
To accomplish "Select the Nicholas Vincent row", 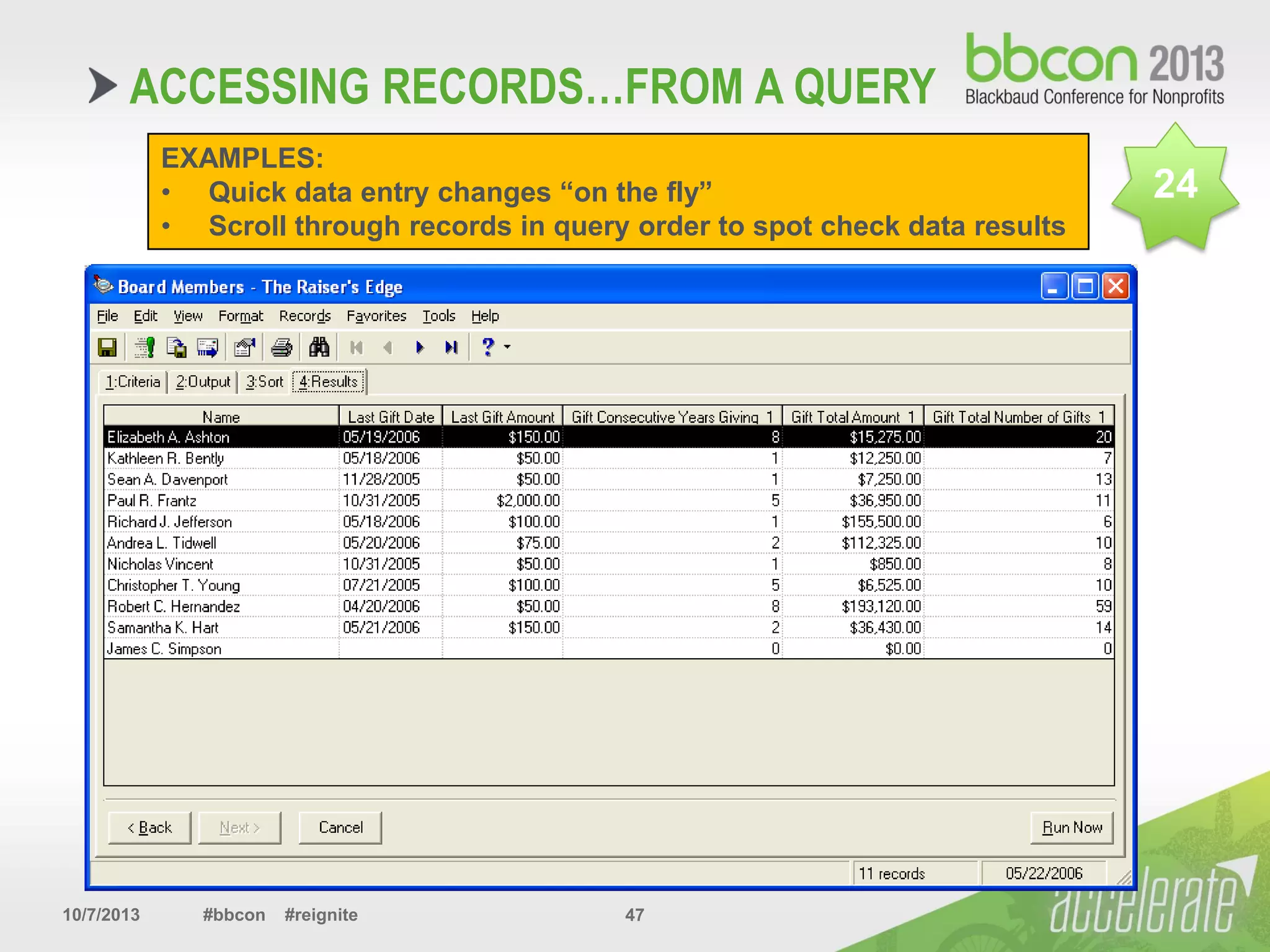I will tap(609, 564).
